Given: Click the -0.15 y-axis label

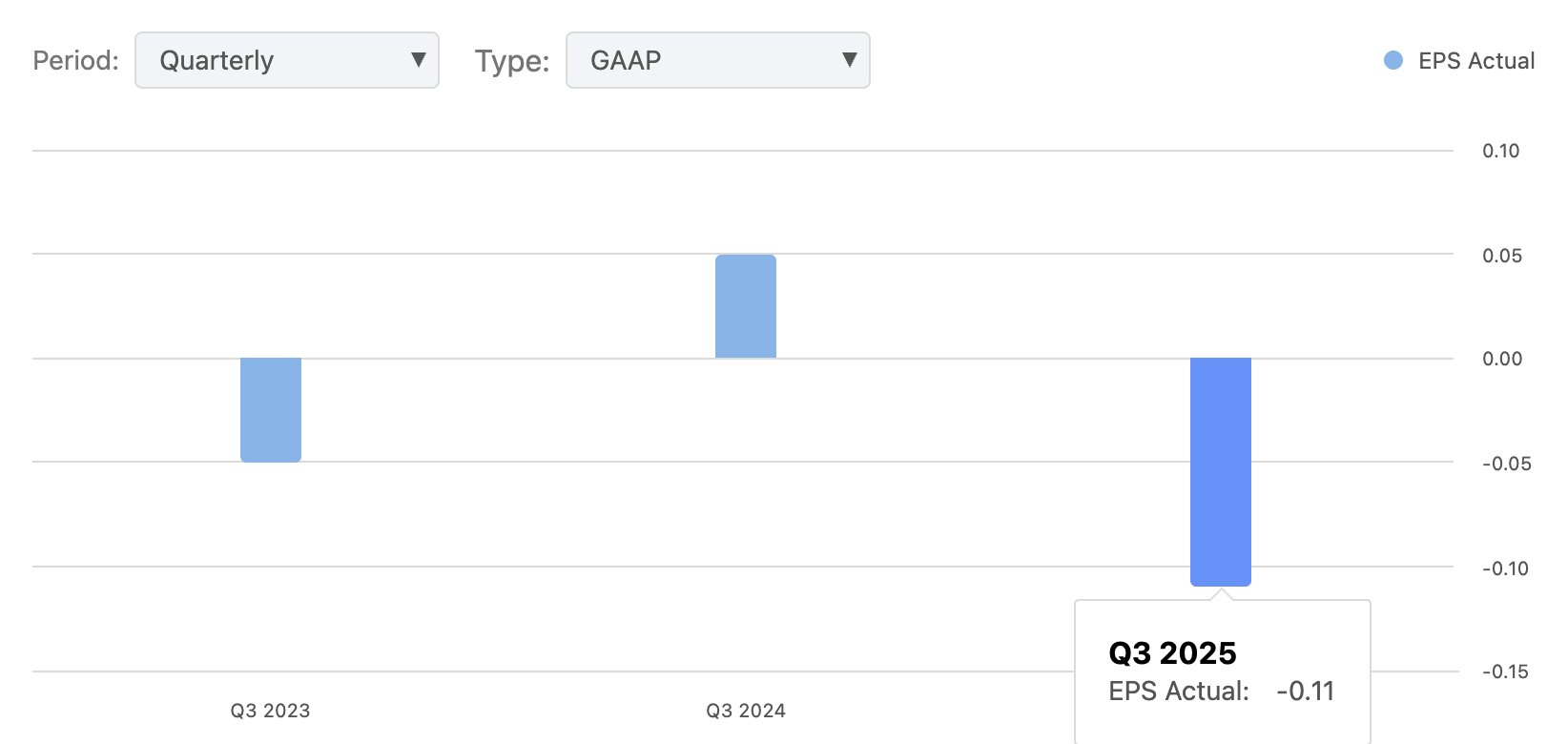Looking at the screenshot, I should click(1505, 672).
